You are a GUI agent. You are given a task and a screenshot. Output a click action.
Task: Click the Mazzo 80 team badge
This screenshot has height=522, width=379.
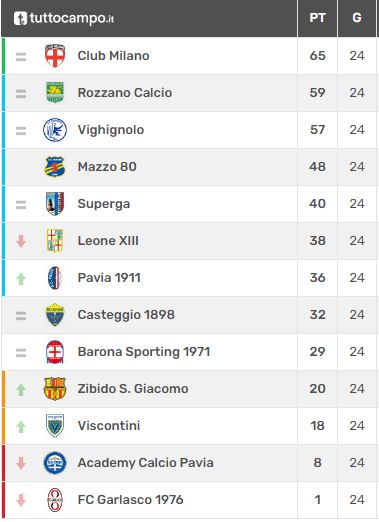(55, 167)
